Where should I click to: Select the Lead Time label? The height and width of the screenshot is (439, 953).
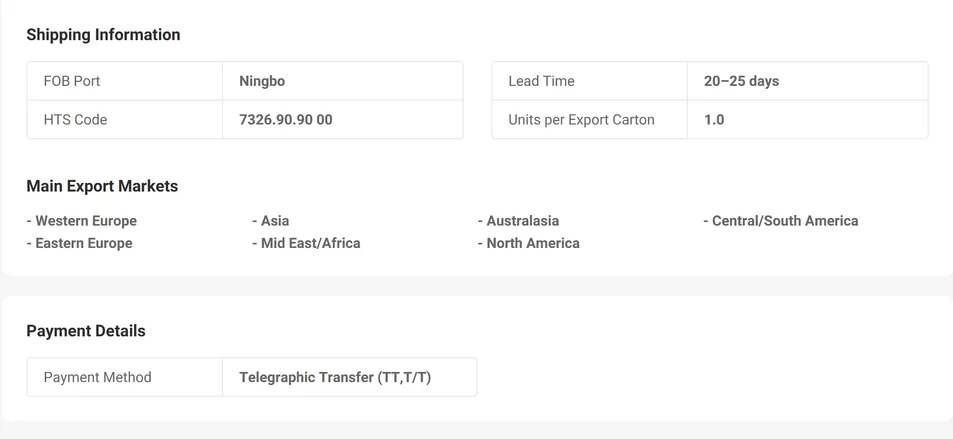coord(541,81)
